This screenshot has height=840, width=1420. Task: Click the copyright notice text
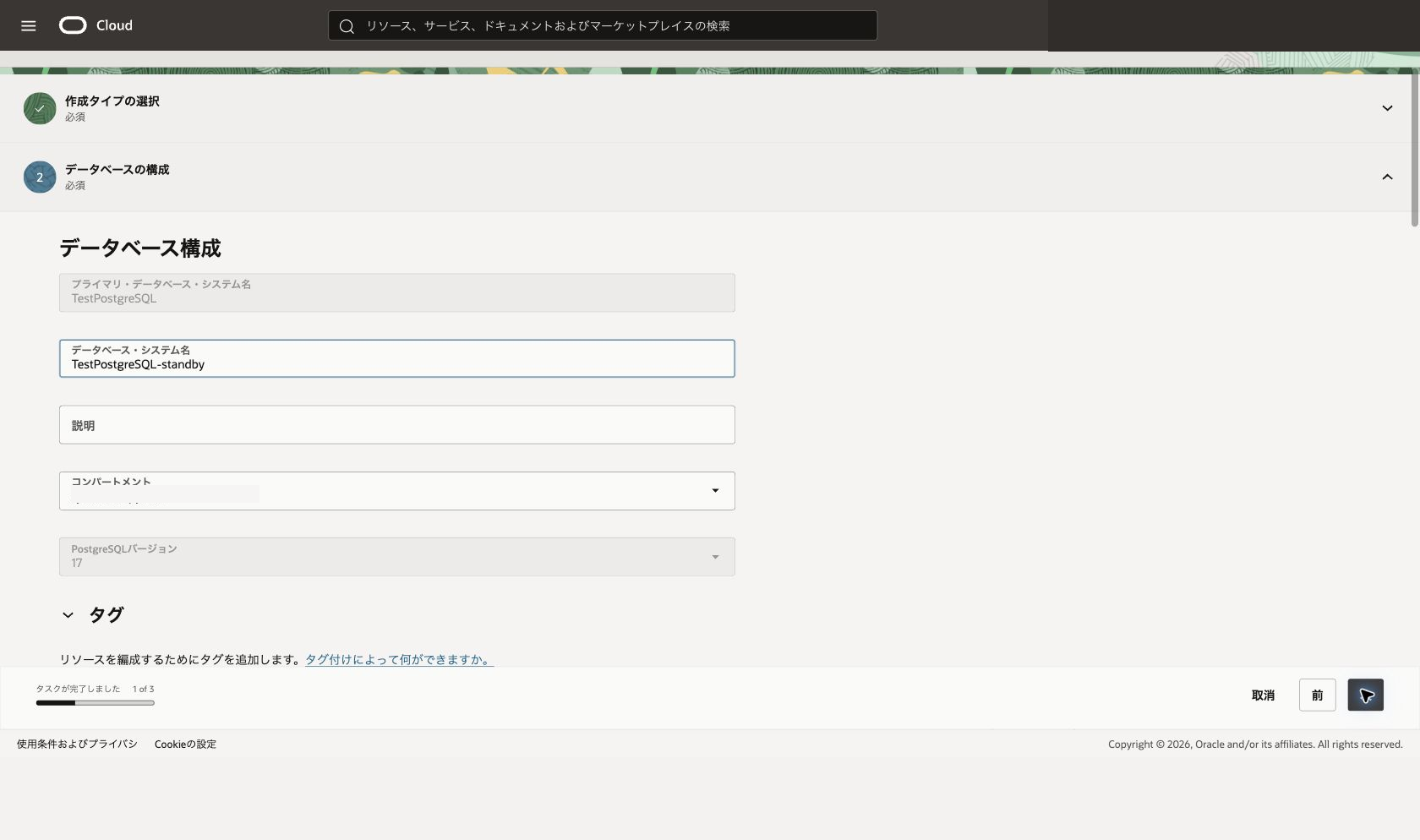click(1255, 744)
